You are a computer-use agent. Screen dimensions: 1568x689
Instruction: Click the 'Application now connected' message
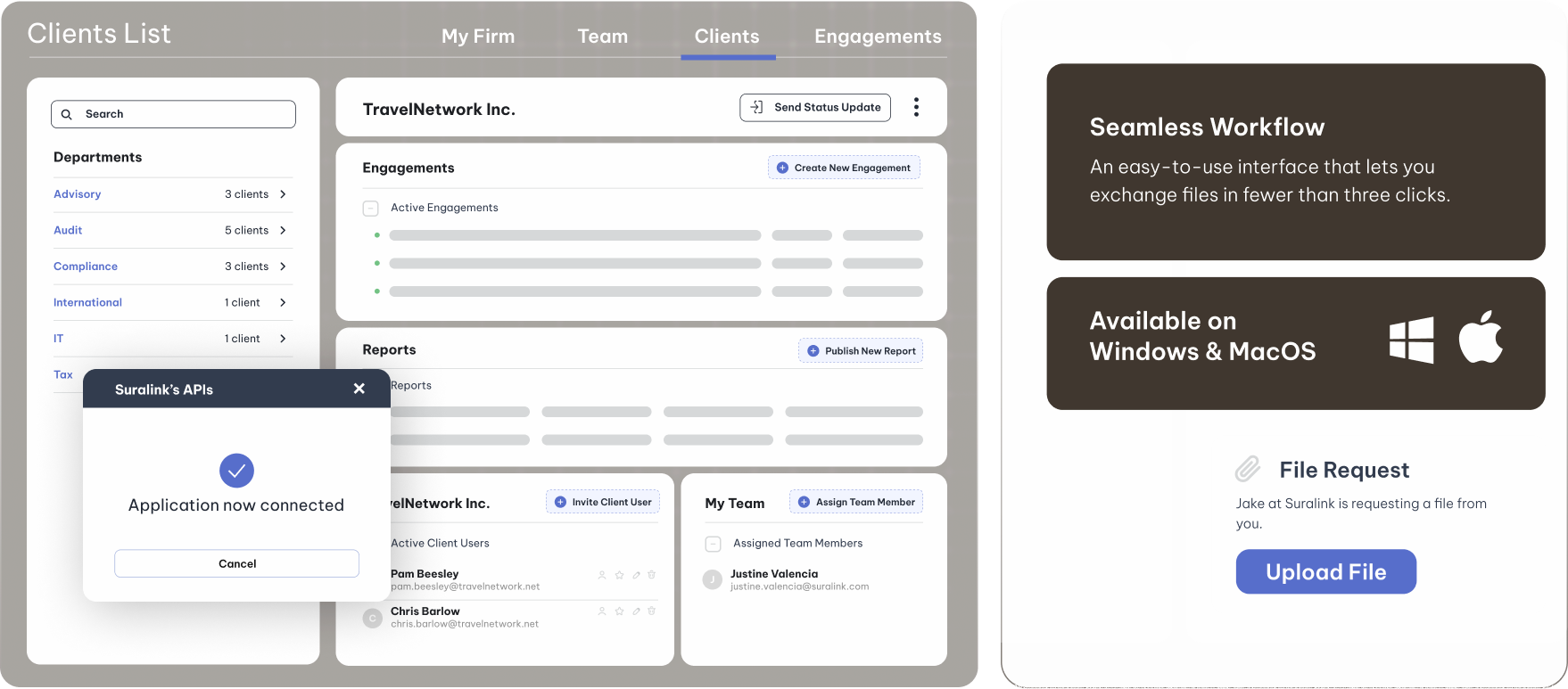[x=236, y=504]
